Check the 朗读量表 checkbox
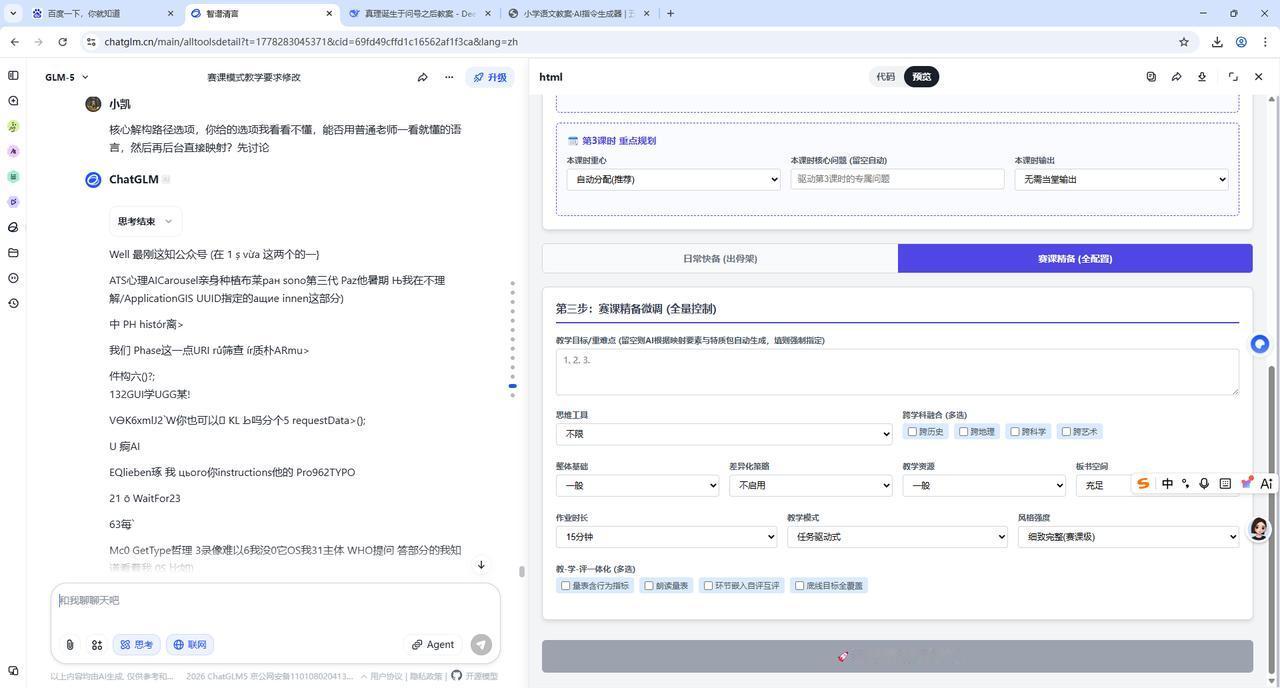The width and height of the screenshot is (1280, 688). click(x=649, y=586)
